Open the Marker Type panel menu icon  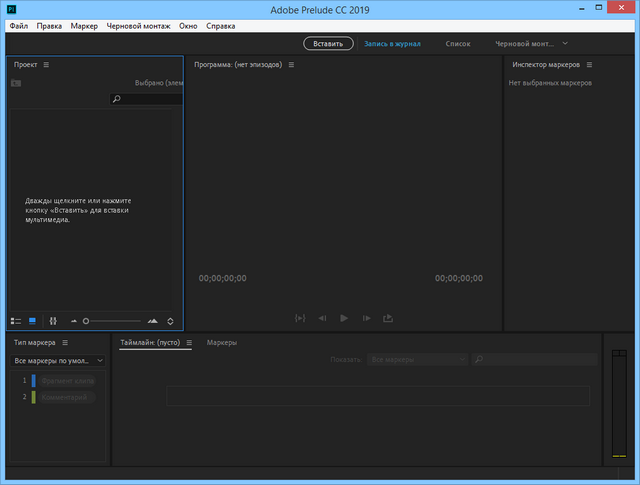tap(65, 343)
